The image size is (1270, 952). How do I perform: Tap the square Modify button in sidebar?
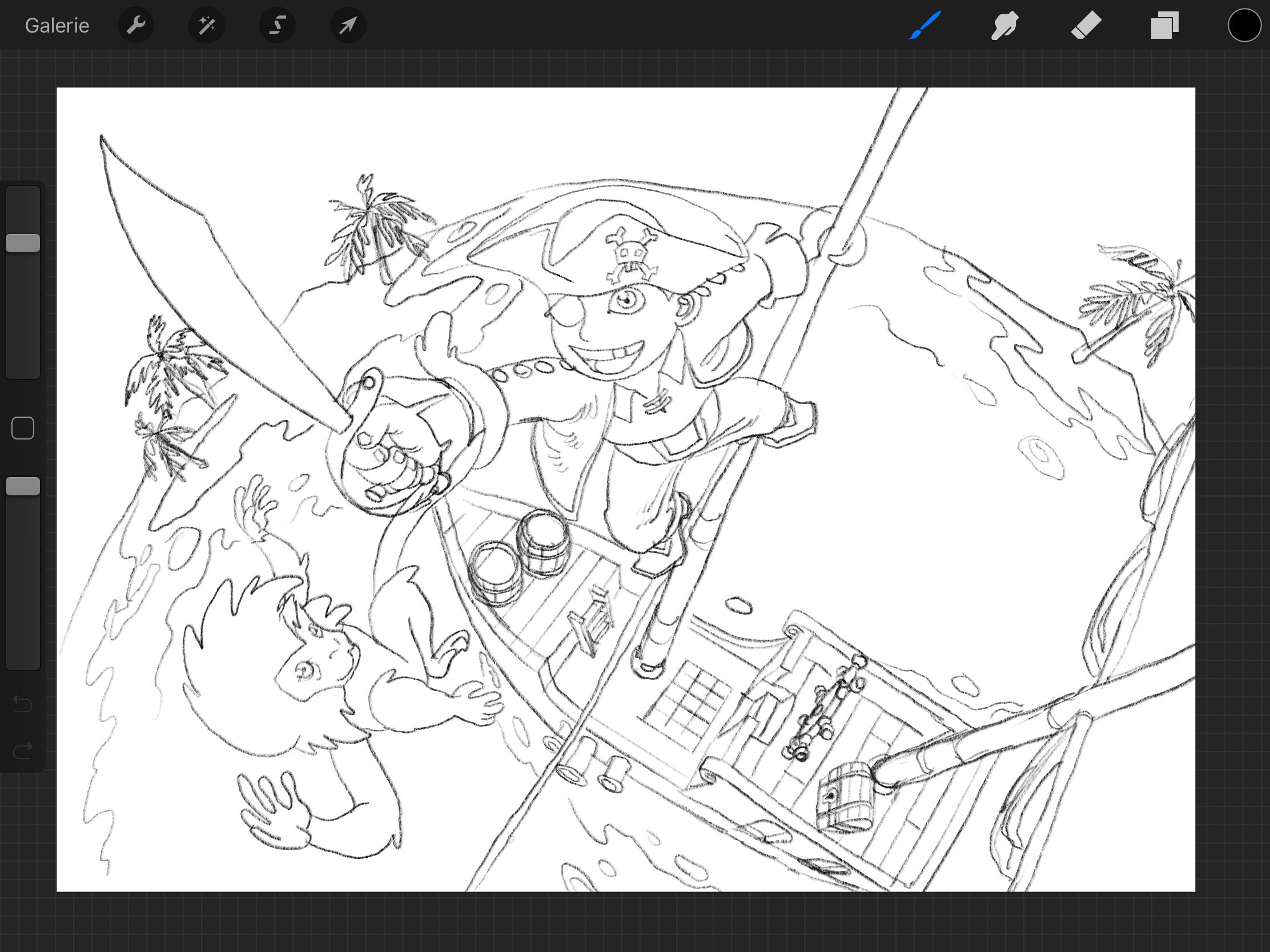point(23,428)
